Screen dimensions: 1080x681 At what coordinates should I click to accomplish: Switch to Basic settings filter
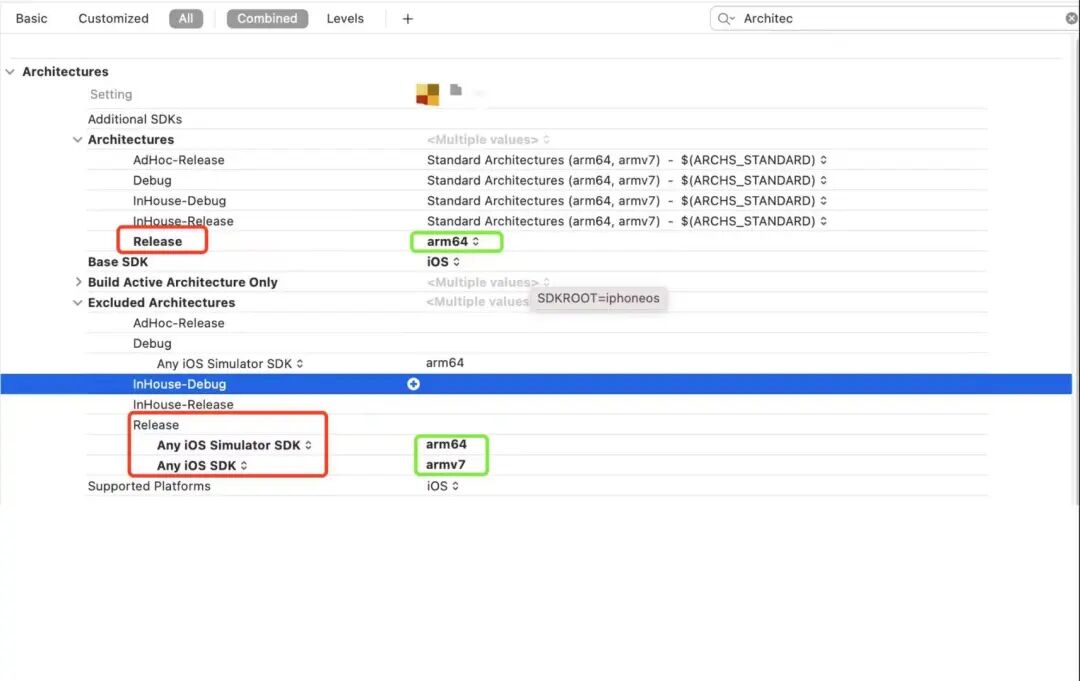coord(32,19)
